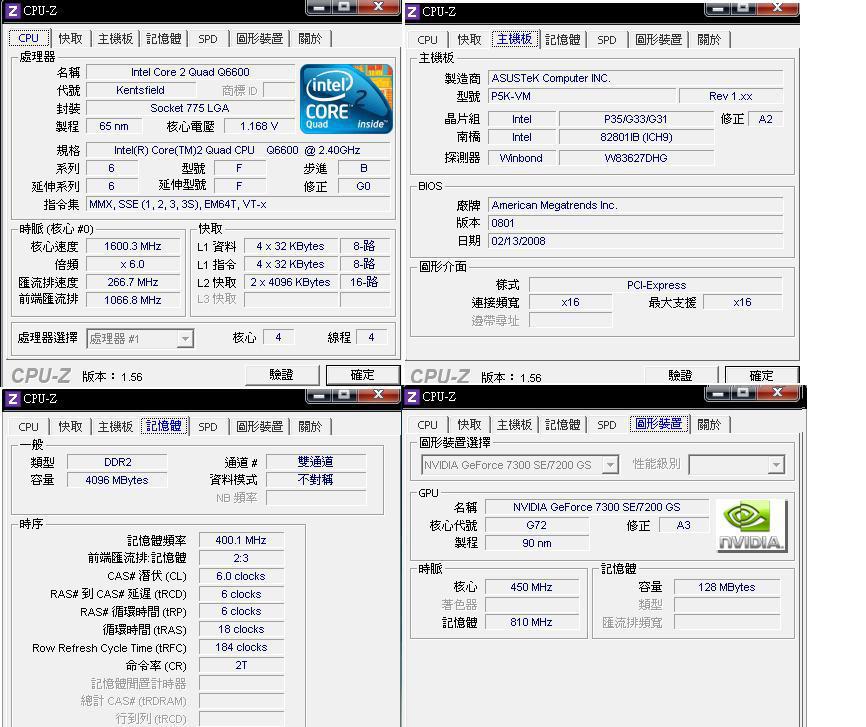This screenshot has height=727, width=866.
Task: Click the Kentsfield code name value
Action: click(x=140, y=90)
